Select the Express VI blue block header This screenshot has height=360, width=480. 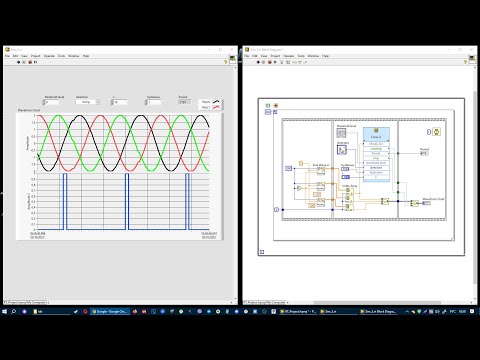pos(376,134)
